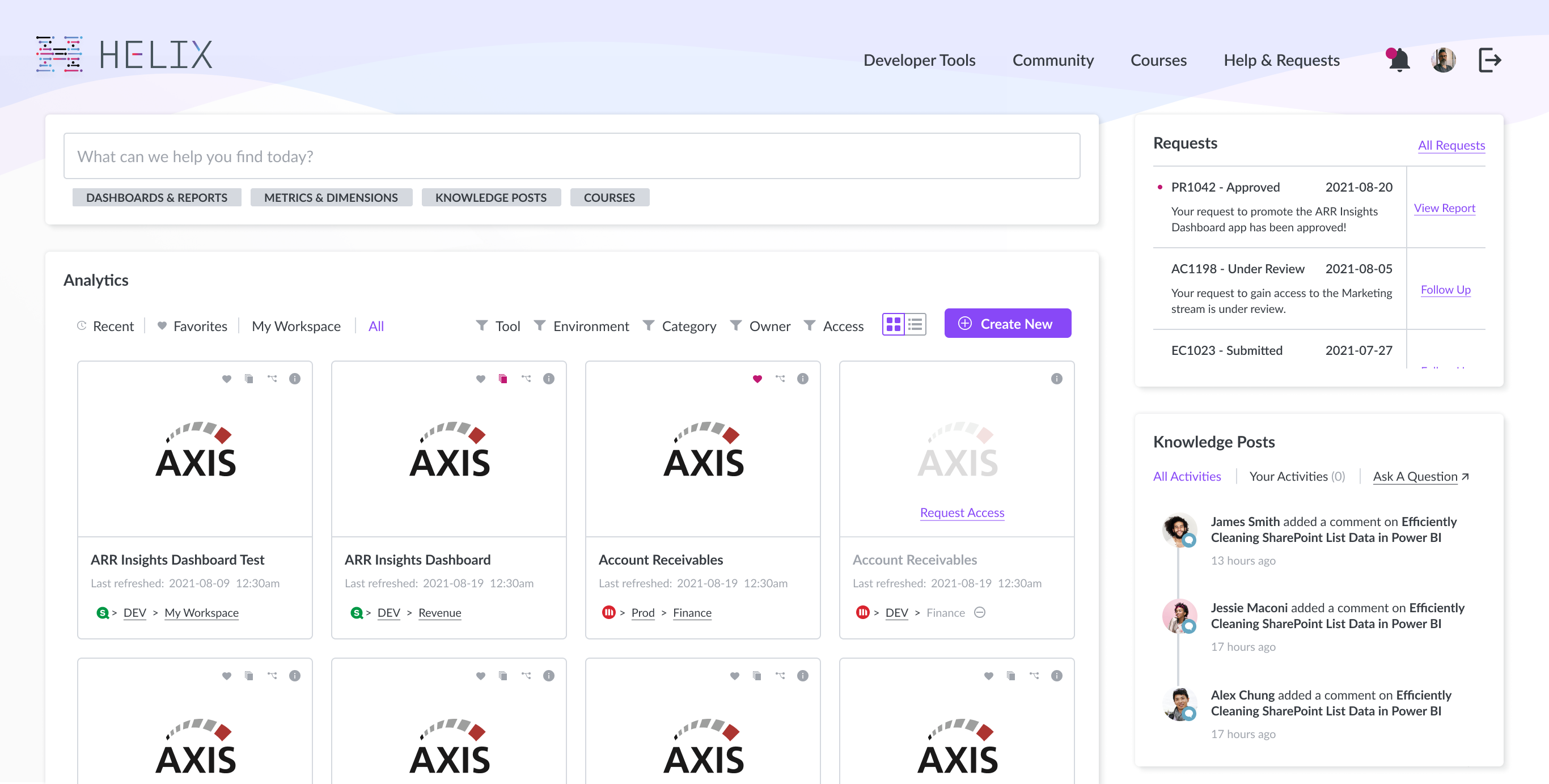Open DEV link on ARR Insights Dashboard Test

click(135, 613)
